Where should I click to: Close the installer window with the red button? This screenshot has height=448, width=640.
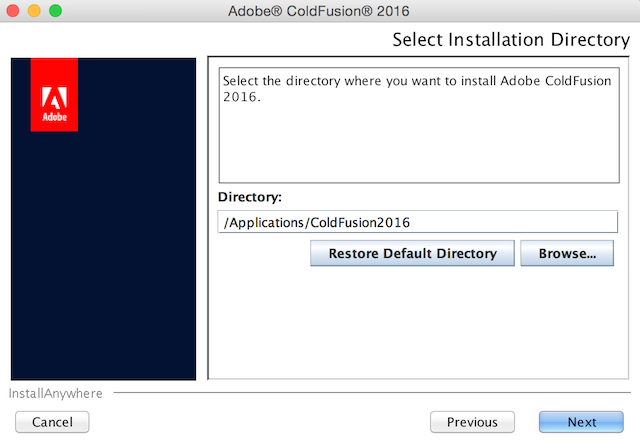coord(13,11)
